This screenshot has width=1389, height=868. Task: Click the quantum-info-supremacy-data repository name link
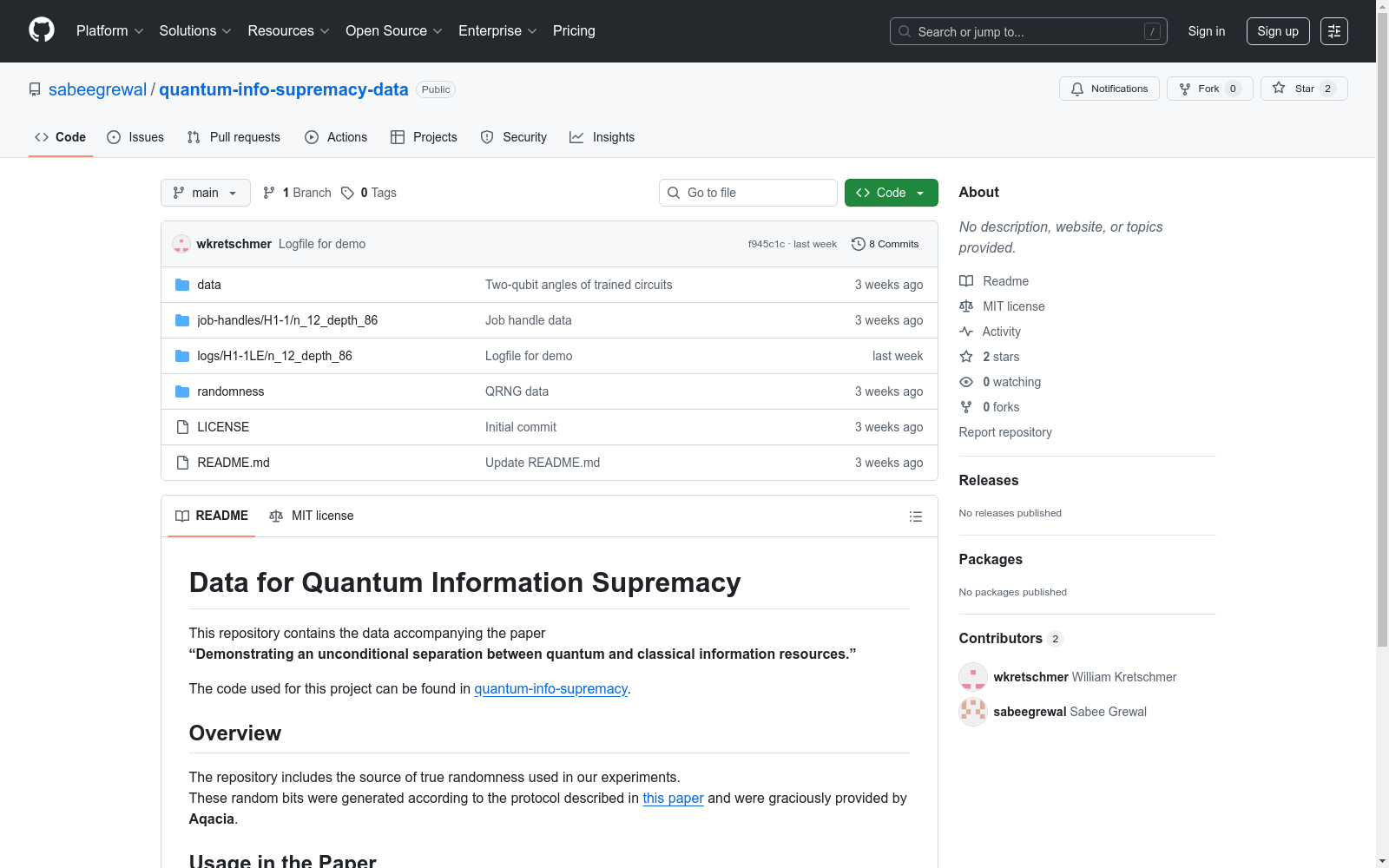click(x=284, y=89)
